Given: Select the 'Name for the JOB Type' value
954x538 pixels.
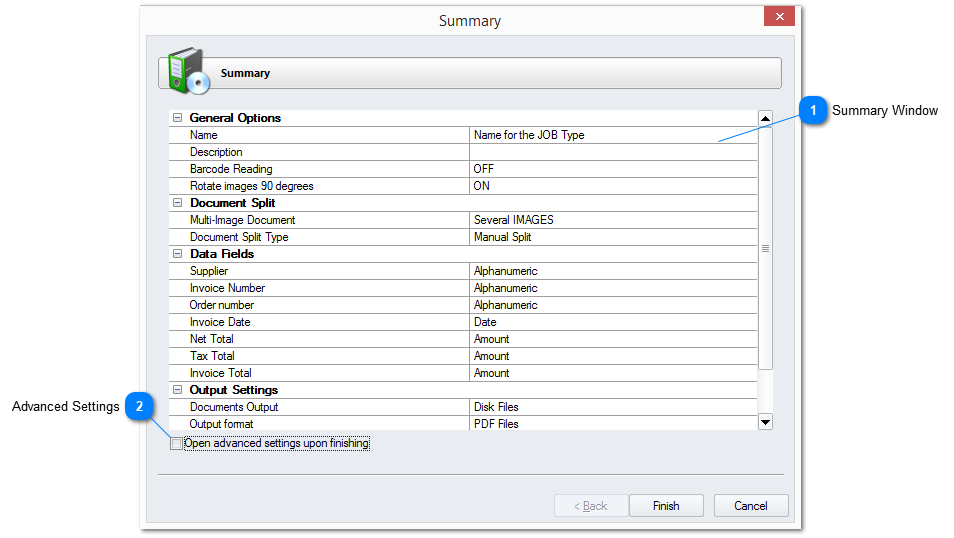Looking at the screenshot, I should pos(529,135).
